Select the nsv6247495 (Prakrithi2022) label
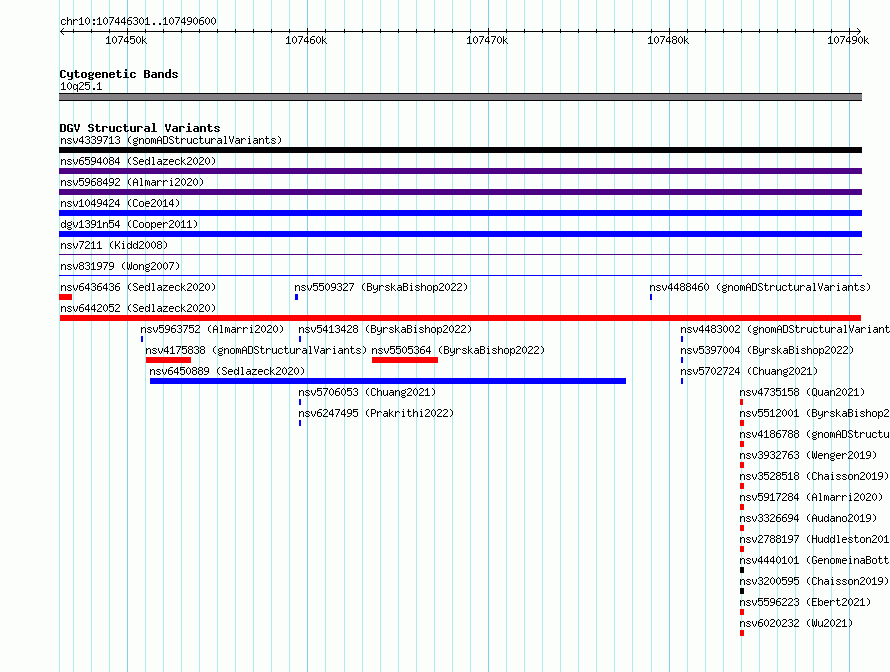Image resolution: width=890 pixels, height=672 pixels. coord(376,413)
